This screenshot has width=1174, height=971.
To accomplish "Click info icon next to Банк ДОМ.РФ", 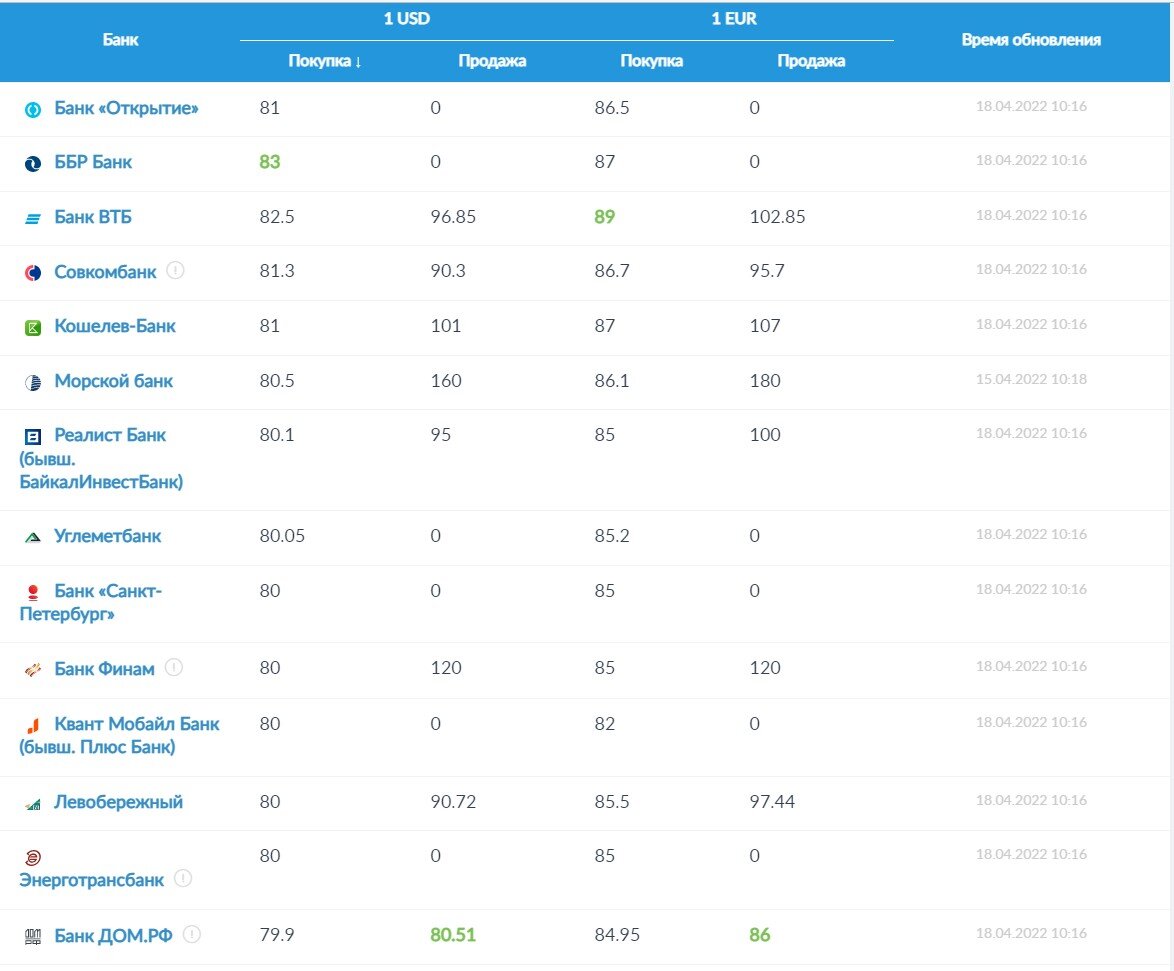I will point(192,934).
